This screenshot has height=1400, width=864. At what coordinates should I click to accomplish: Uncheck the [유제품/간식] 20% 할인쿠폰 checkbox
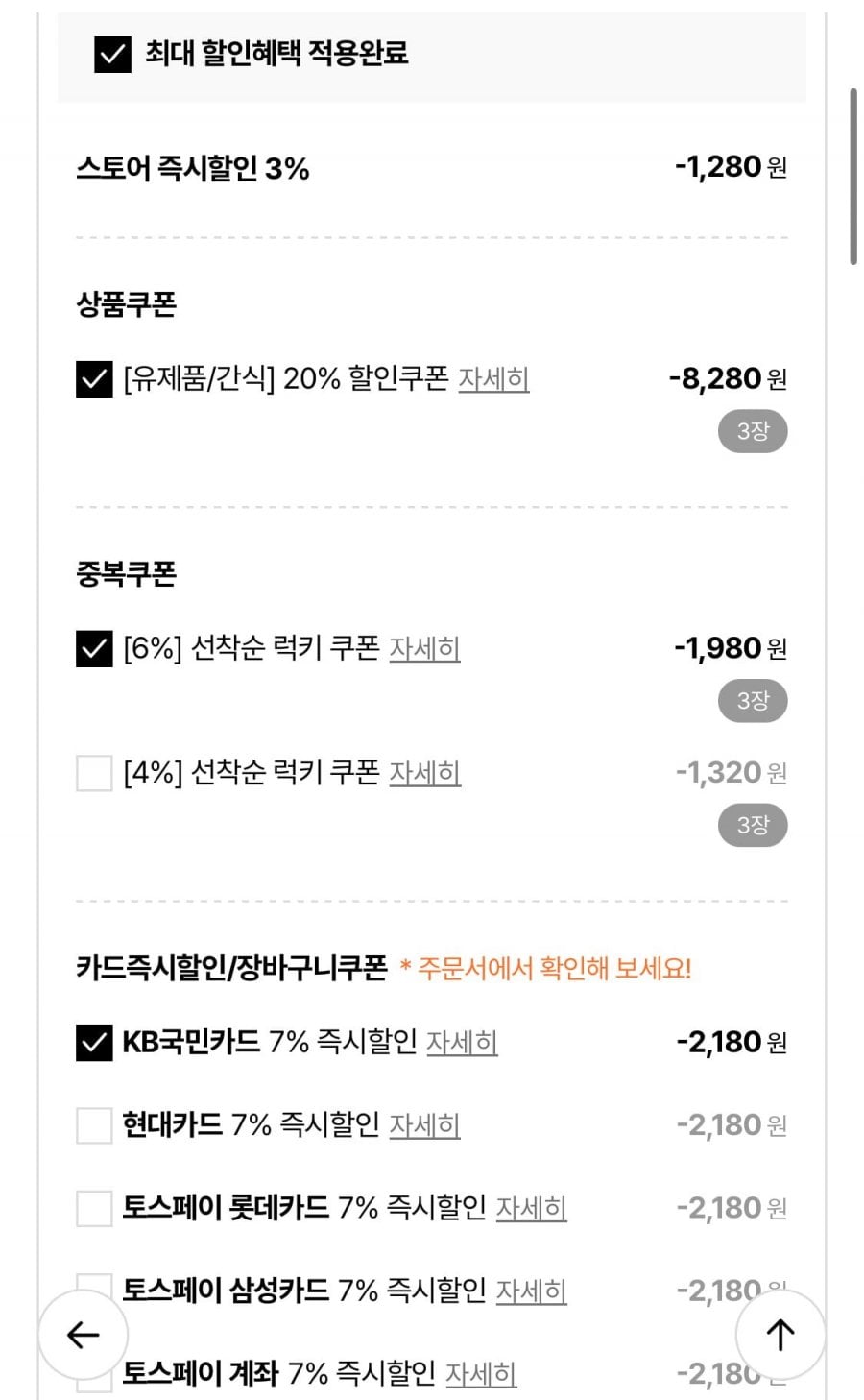[94, 379]
